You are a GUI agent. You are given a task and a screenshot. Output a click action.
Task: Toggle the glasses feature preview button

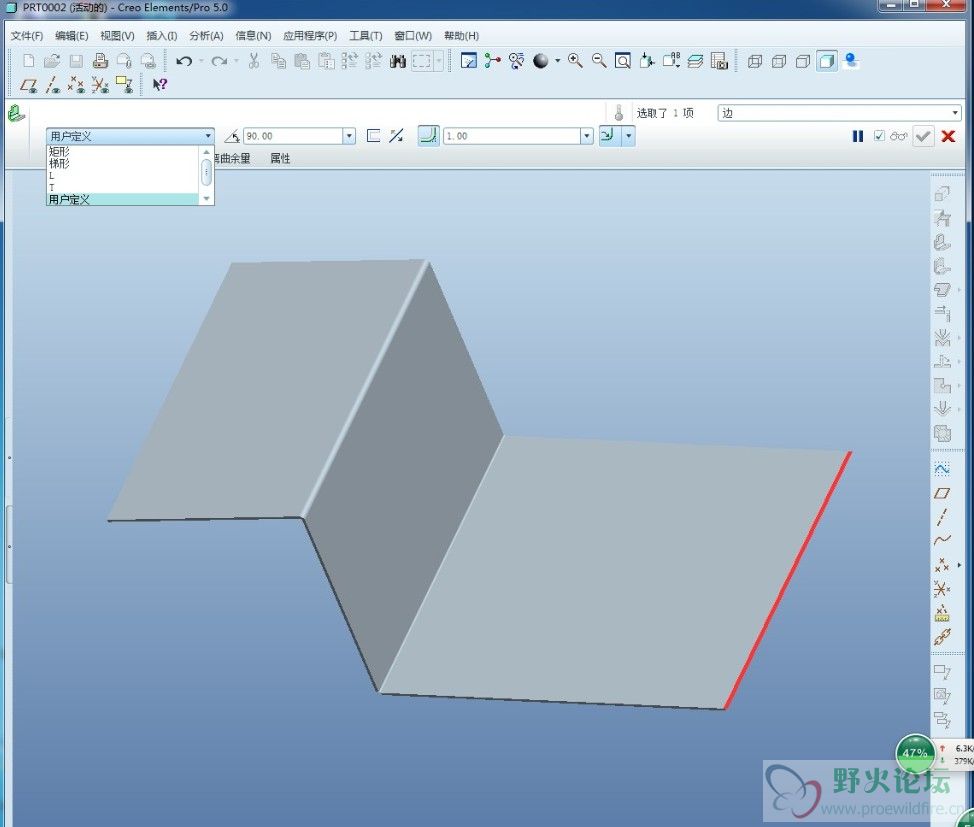(x=898, y=136)
